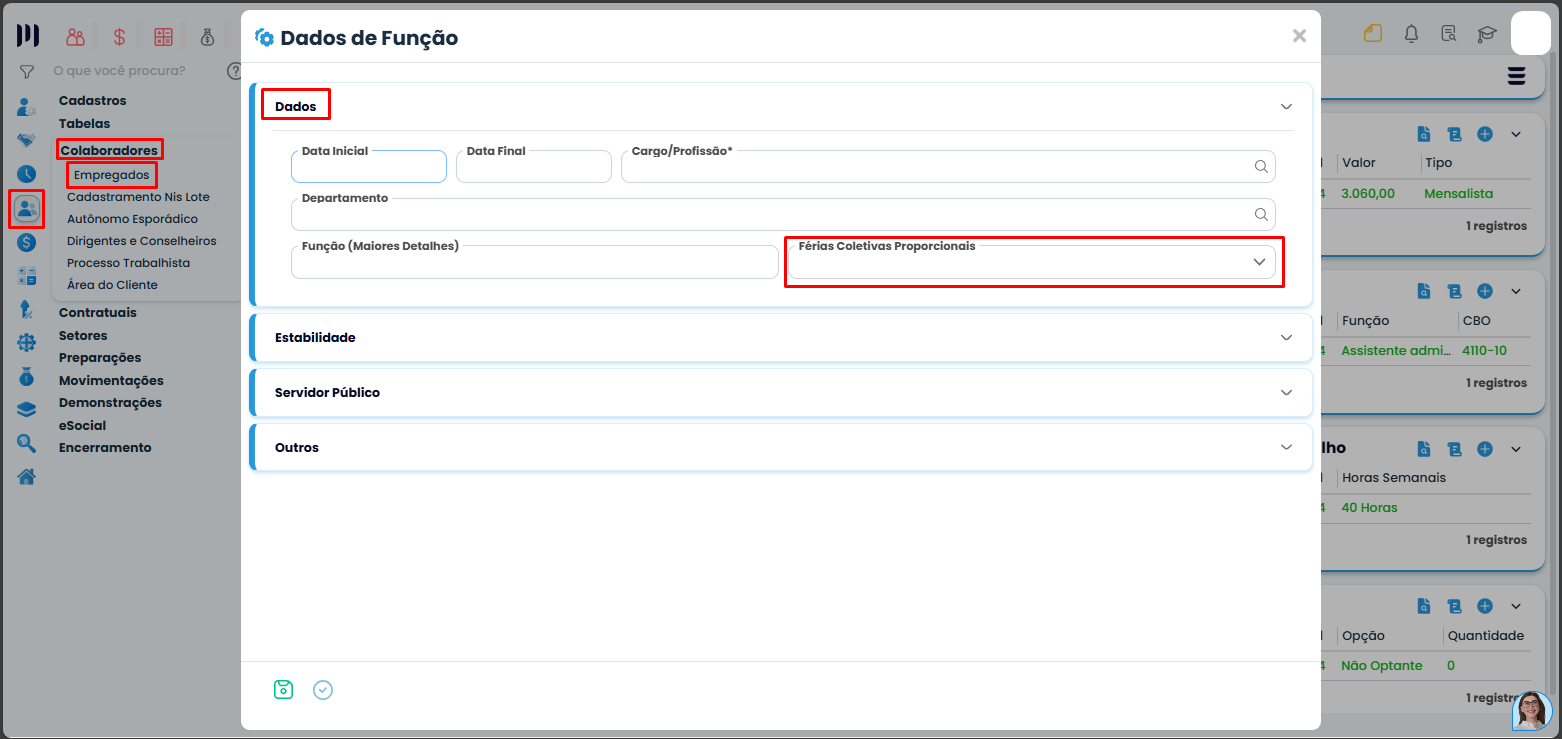This screenshot has width=1562, height=739.
Task: Open the Movimentações menu
Action: [x=111, y=381]
